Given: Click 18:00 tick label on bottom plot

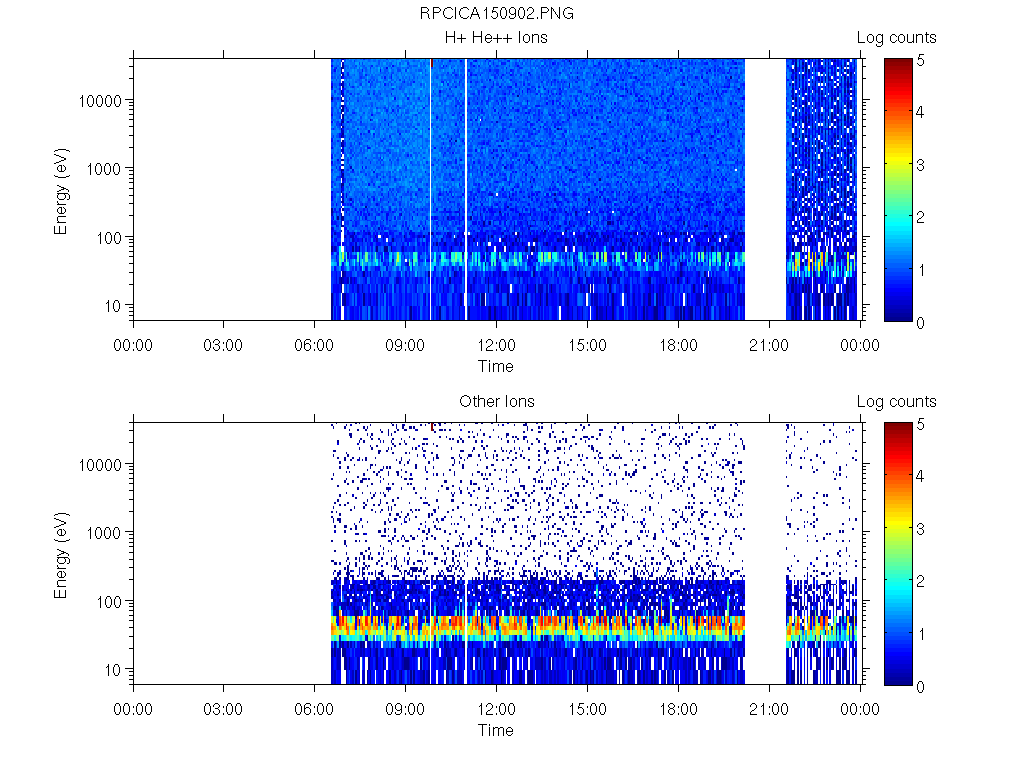Looking at the screenshot, I should tap(679, 709).
